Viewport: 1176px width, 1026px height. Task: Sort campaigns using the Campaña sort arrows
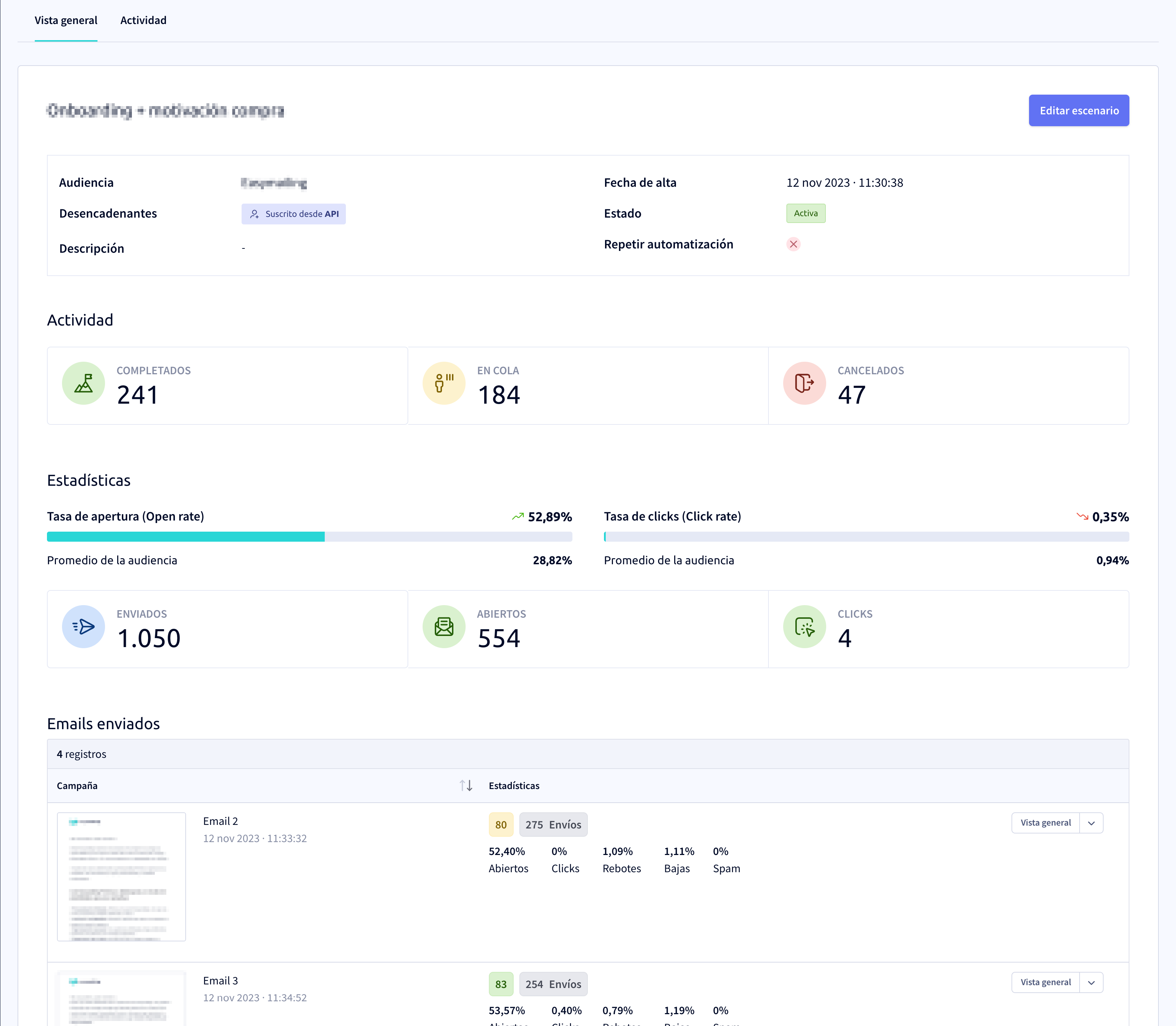(x=466, y=785)
